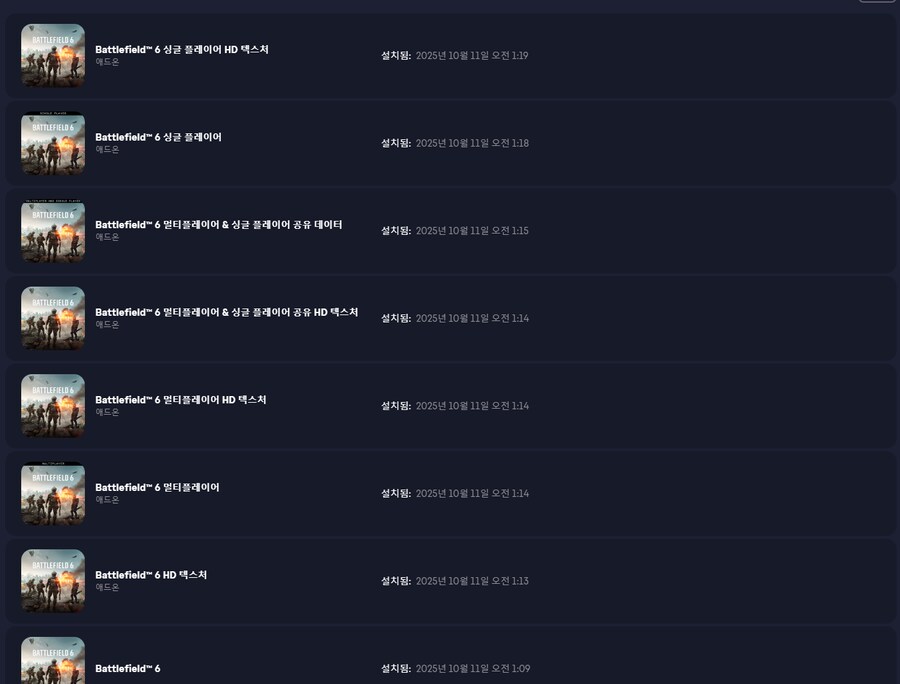900x684 pixels.
Task: Click the Battlefield 6 싱글 플레이어 HD 텍스처 thumbnail
Action: pyautogui.click(x=53, y=56)
